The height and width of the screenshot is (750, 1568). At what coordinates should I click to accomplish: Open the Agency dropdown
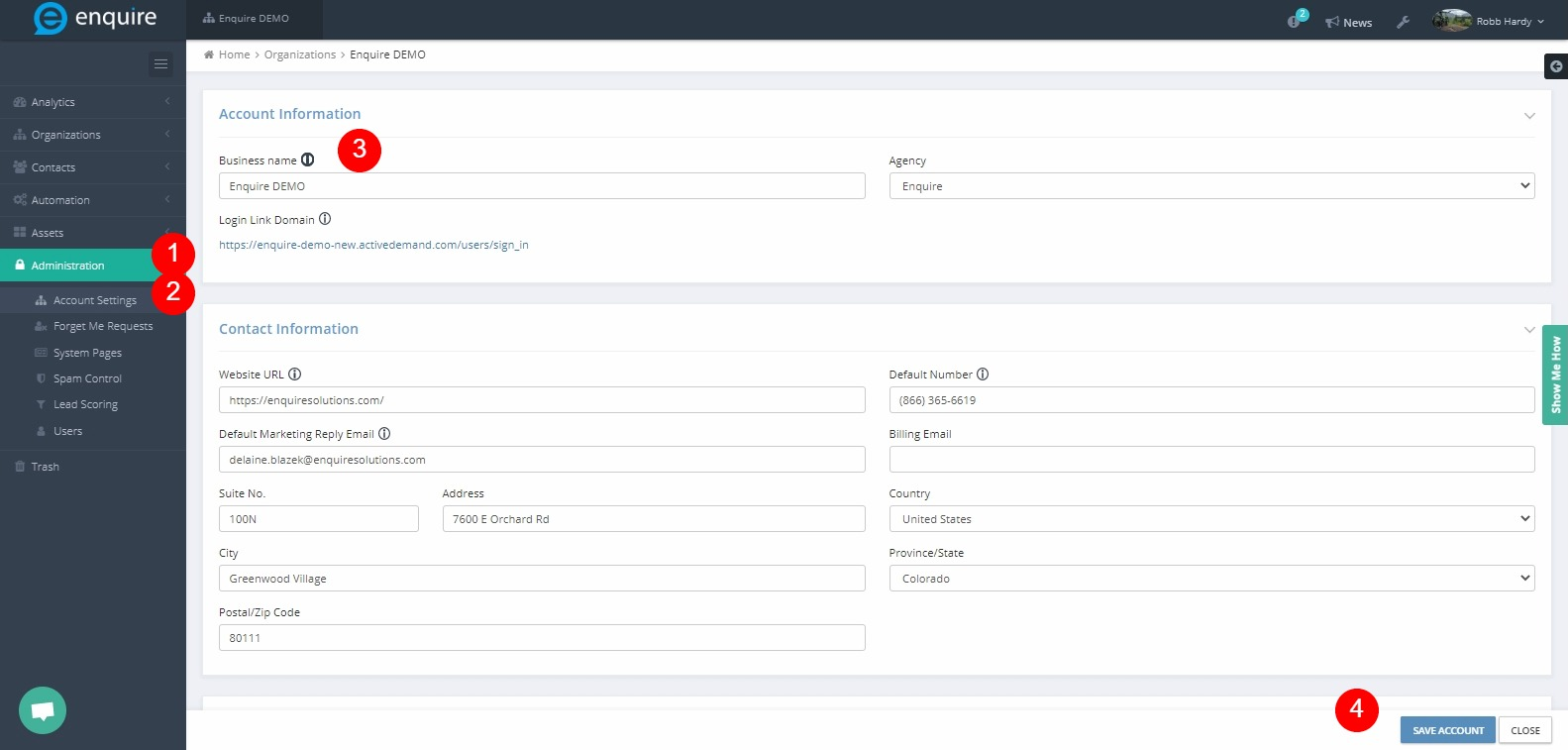pyautogui.click(x=1211, y=186)
